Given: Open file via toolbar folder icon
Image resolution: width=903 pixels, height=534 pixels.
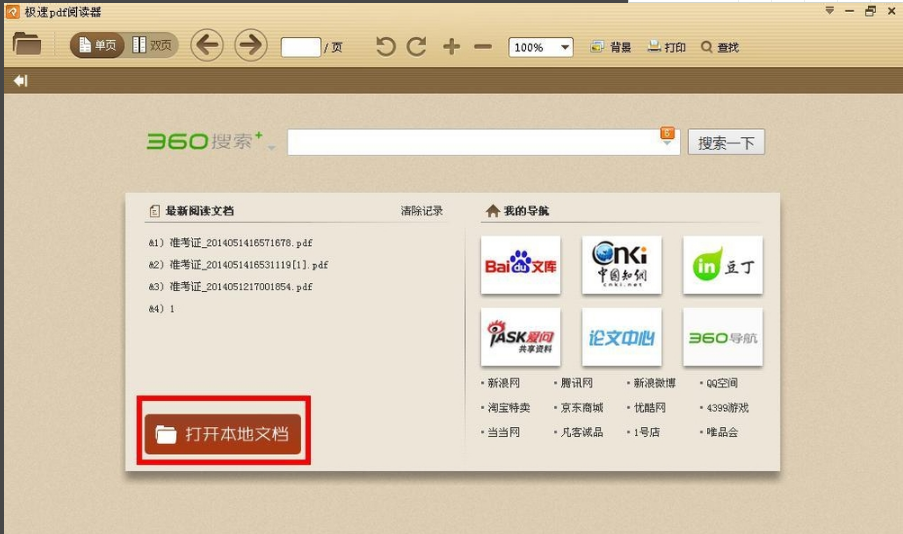Looking at the screenshot, I should click(x=26, y=44).
